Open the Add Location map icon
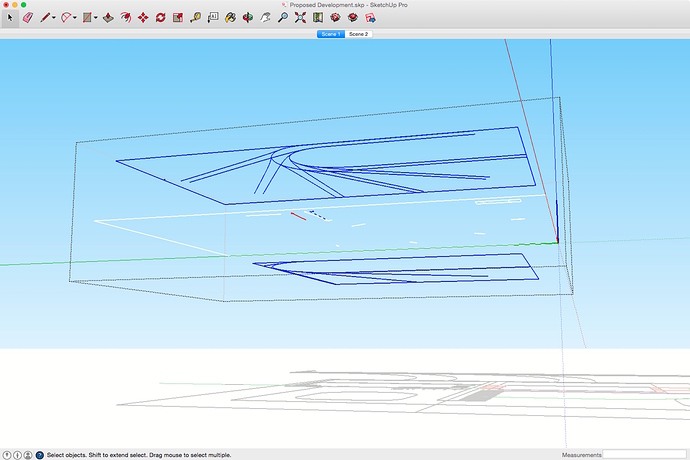This screenshot has height=460, width=690. (318, 18)
